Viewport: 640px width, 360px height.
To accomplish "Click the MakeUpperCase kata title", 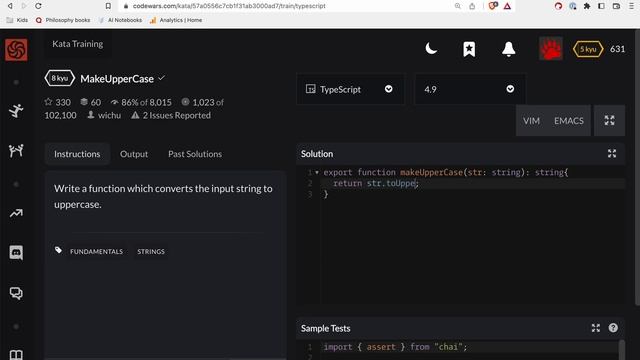I will tap(117, 79).
